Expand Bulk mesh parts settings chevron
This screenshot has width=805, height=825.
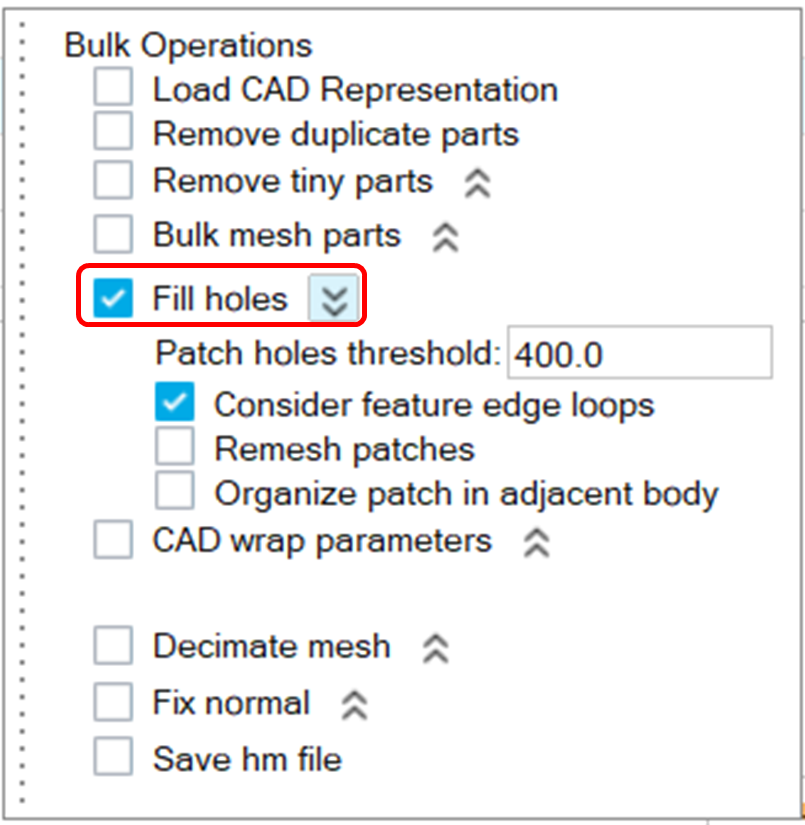pyautogui.click(x=444, y=237)
